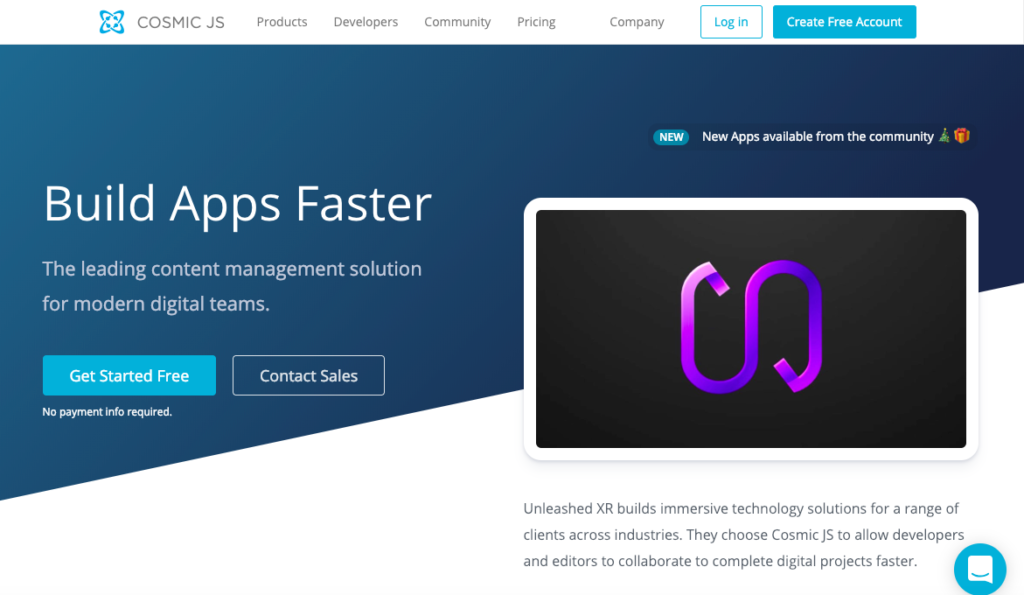
Task: Click Get Started Free
Action: coord(129,375)
